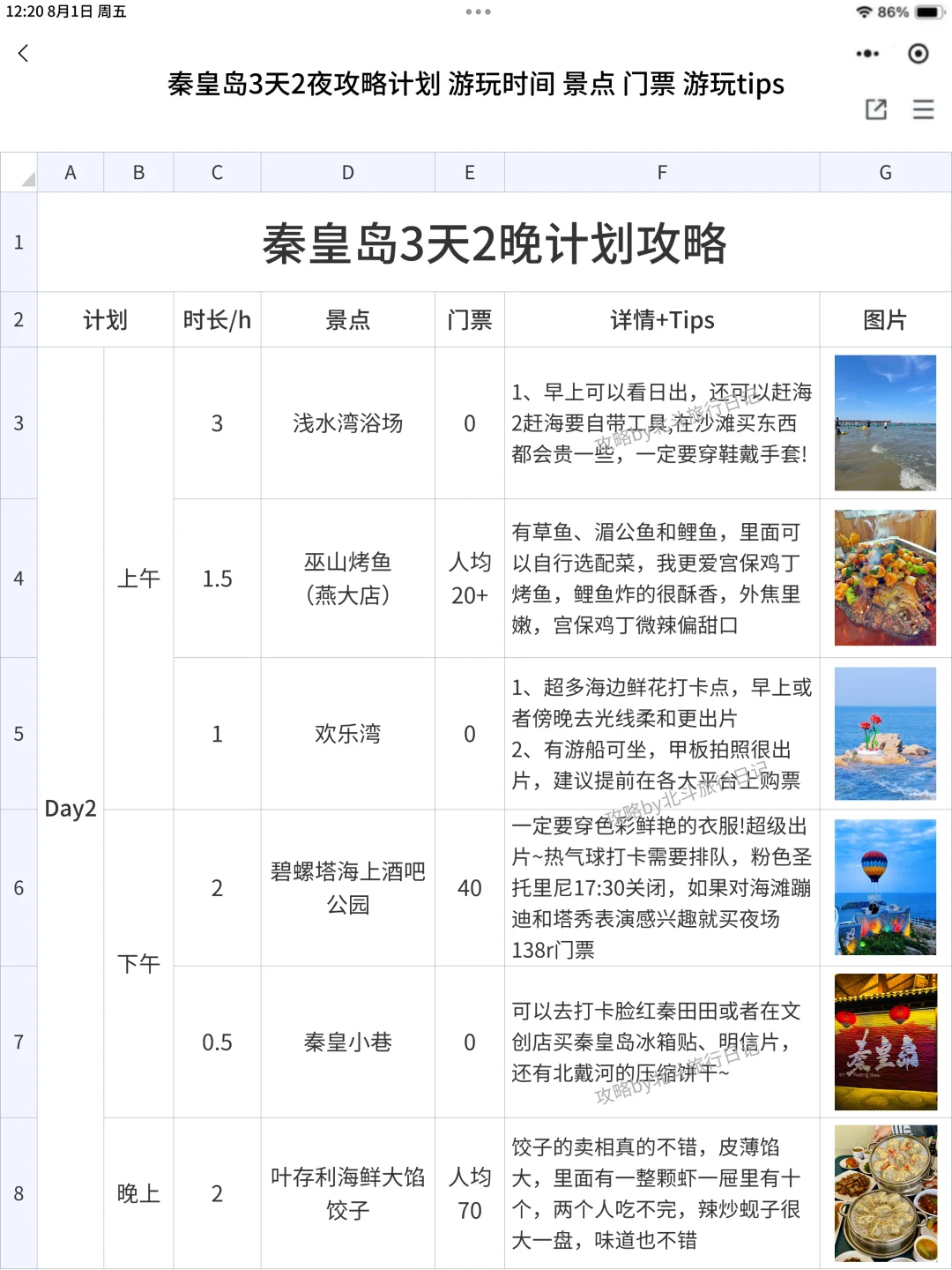Select the 秦皇小巷 cell
Screen dimensions: 952x1270
pyautogui.click(x=348, y=1042)
